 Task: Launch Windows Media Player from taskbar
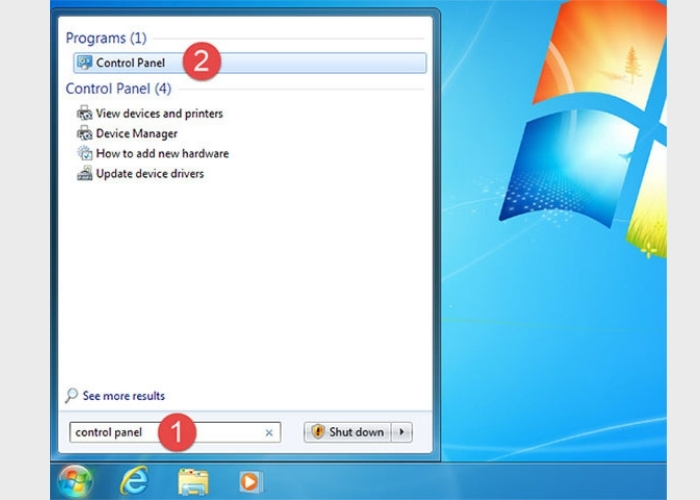(250, 481)
